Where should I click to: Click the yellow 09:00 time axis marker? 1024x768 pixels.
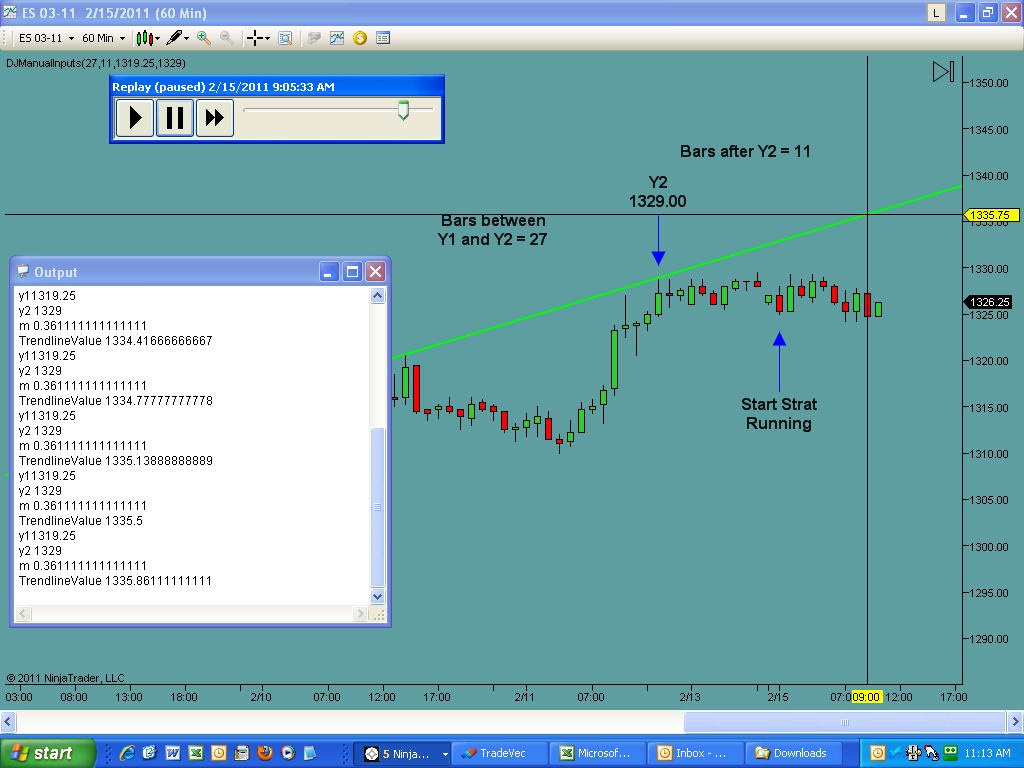867,697
